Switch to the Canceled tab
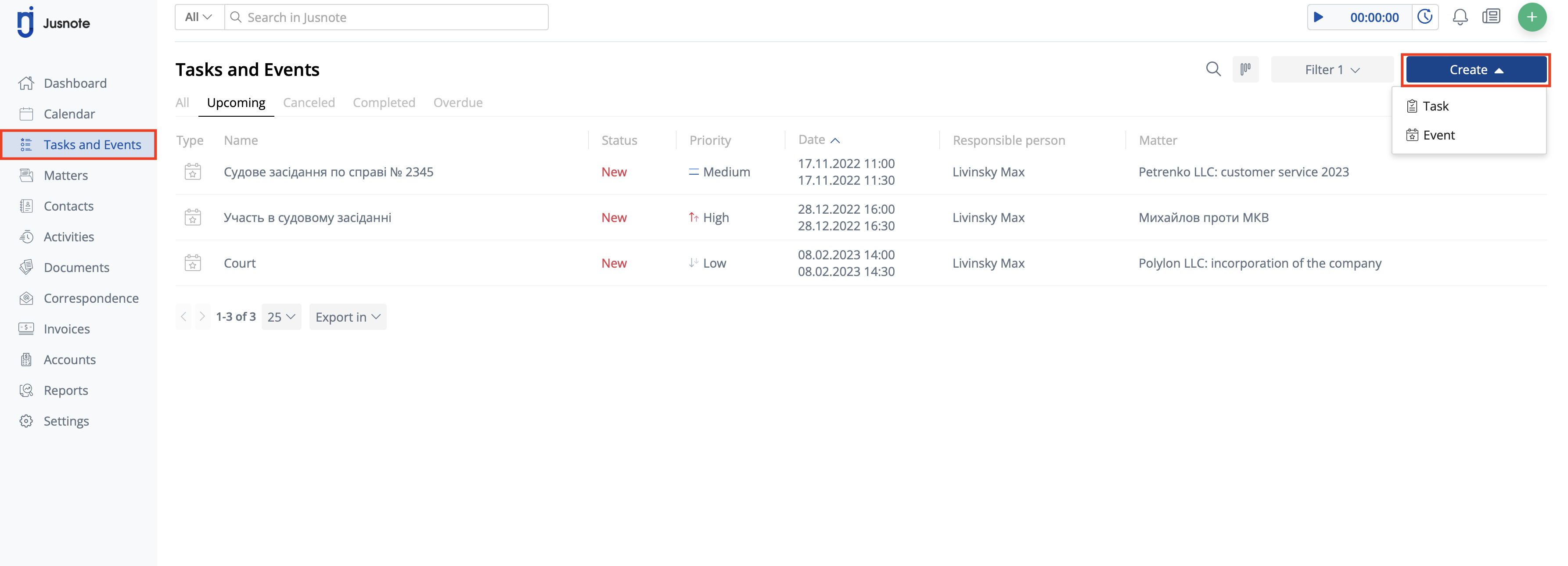1568x566 pixels. (309, 102)
